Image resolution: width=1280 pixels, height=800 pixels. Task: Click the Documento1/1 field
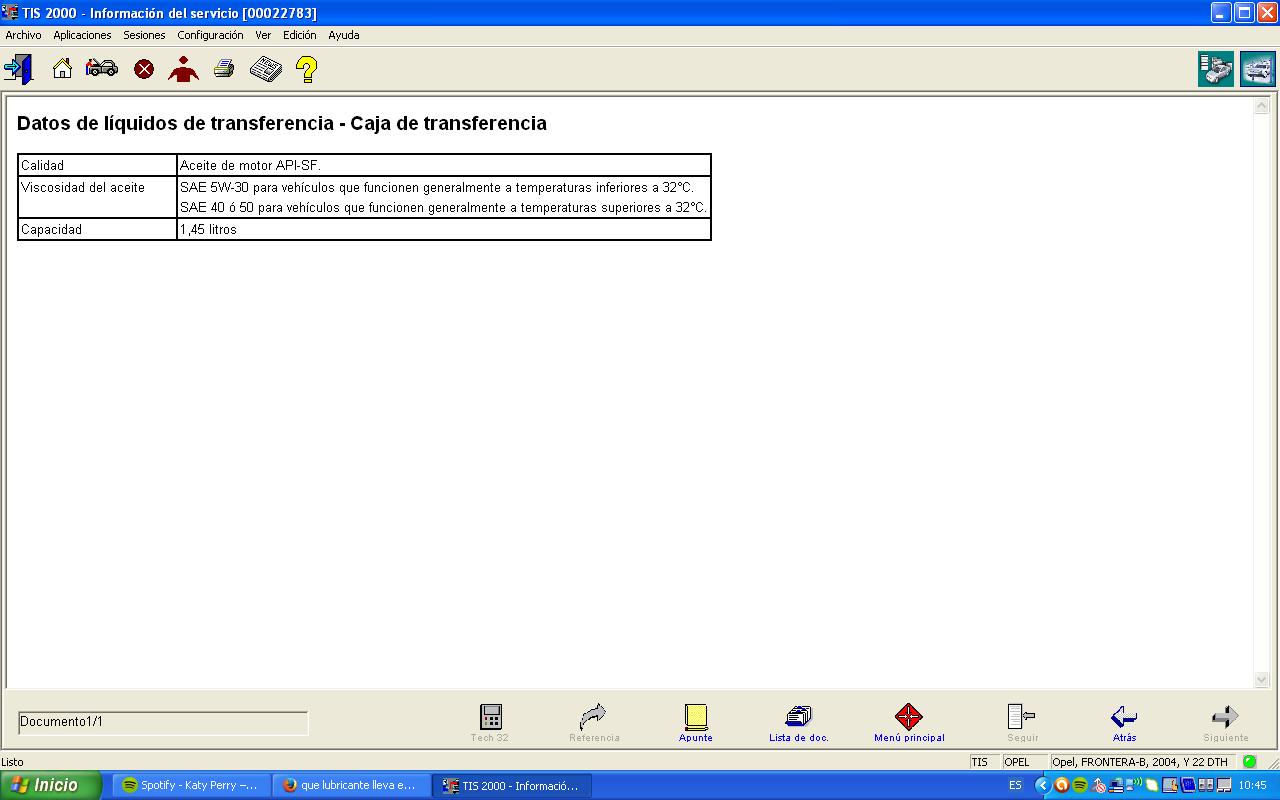163,722
